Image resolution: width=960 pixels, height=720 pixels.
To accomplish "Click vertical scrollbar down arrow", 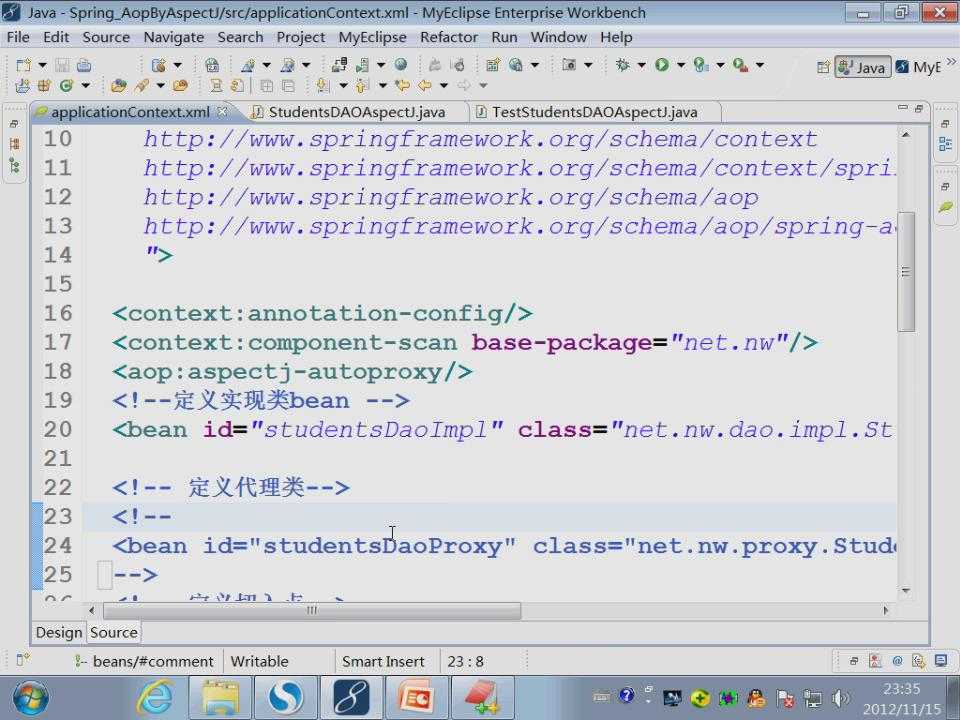I will [x=906, y=590].
